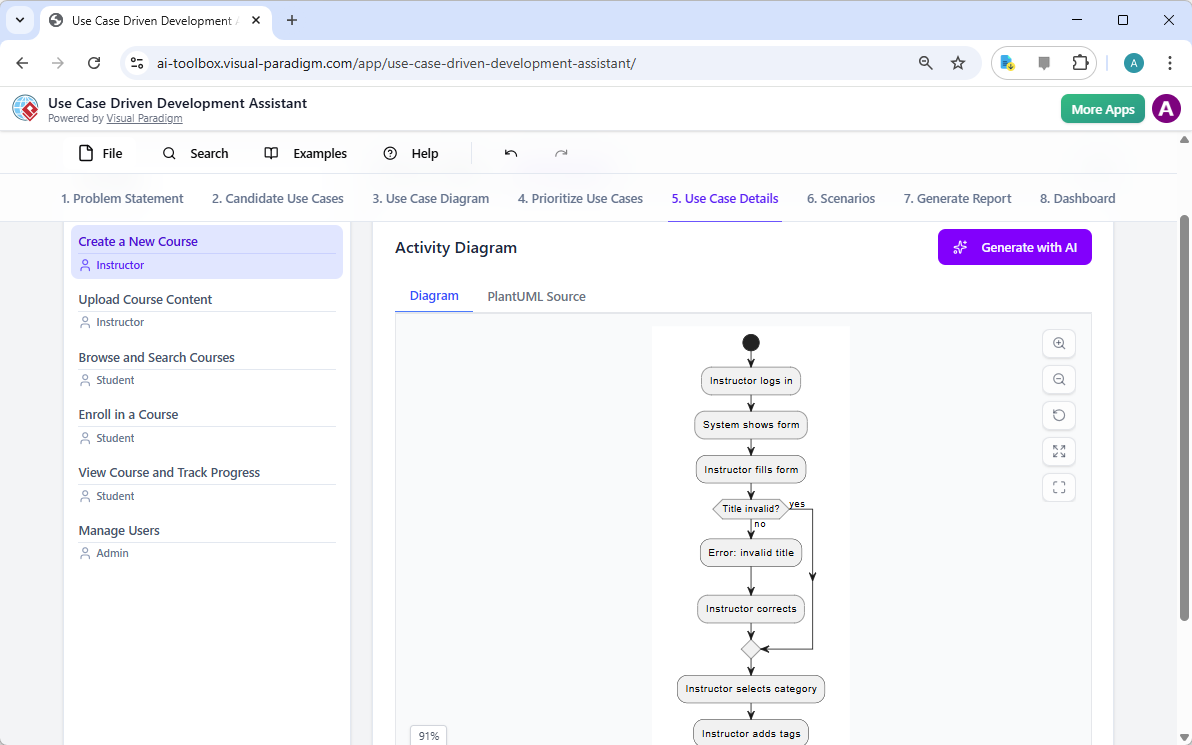The width and height of the screenshot is (1192, 745).
Task: Redo the last change with the redo arrow
Action: click(561, 152)
